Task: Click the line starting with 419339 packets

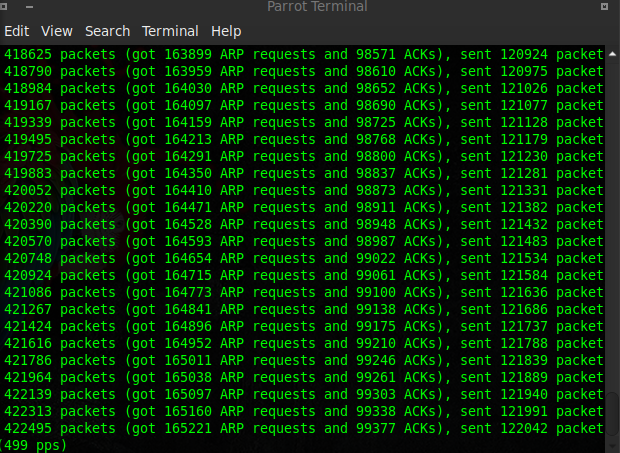Action: click(304, 122)
